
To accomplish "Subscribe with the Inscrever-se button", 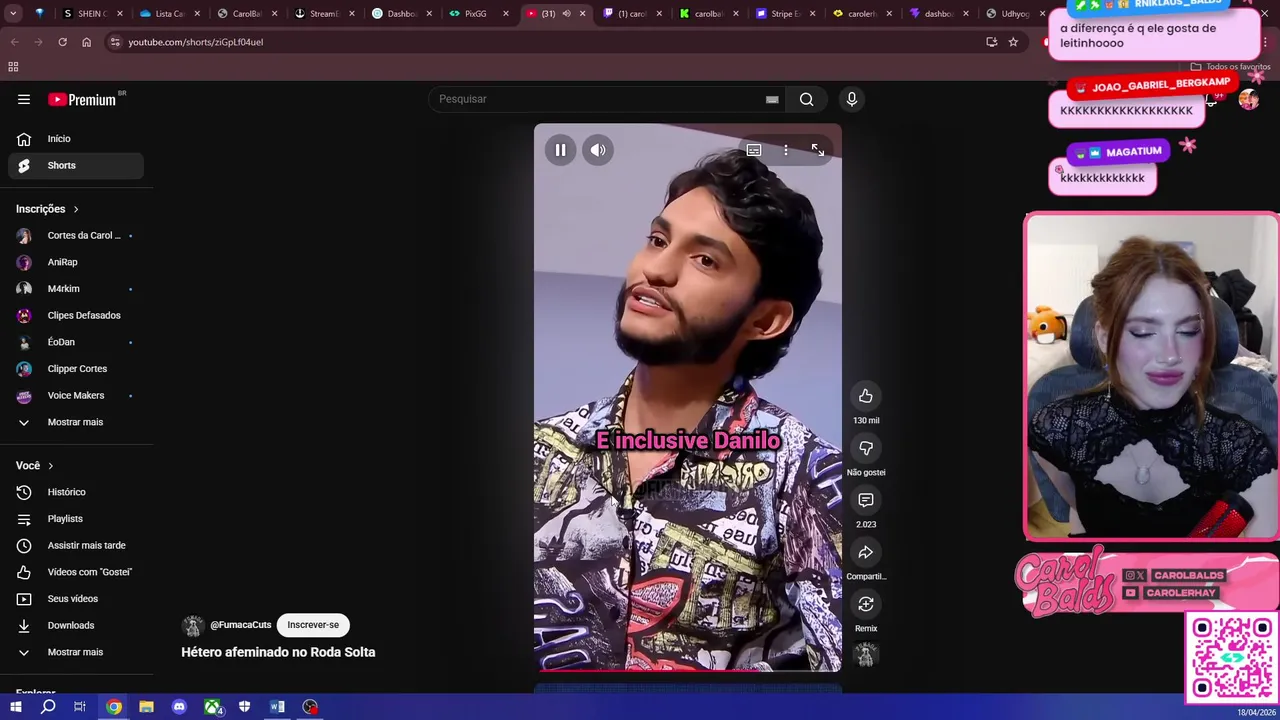I will click(x=313, y=625).
